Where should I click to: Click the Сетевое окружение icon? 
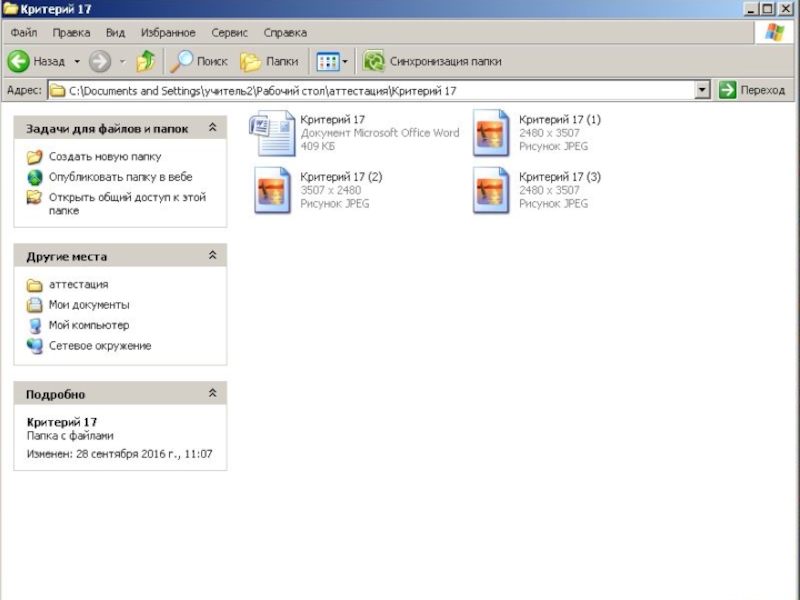(x=34, y=346)
